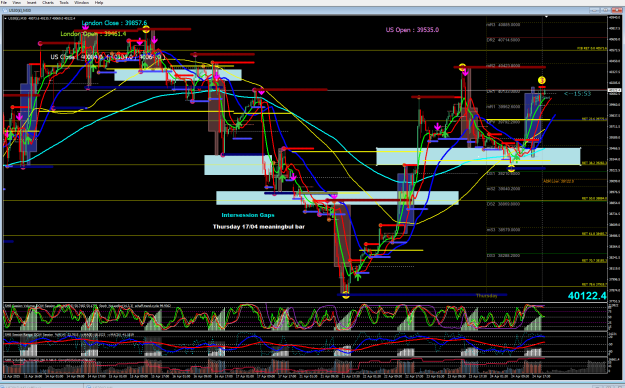The height and width of the screenshot is (388, 625).
Task: Select the yellow circle marker at the chart's lowest low
Action: pyautogui.click(x=346, y=295)
